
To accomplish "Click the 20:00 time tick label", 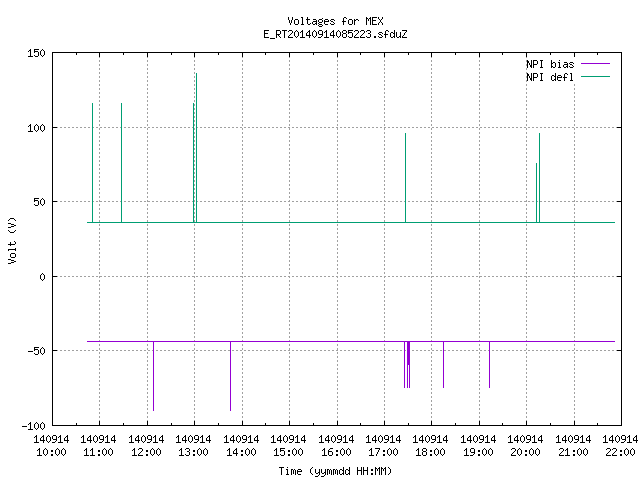I will pos(525,452).
